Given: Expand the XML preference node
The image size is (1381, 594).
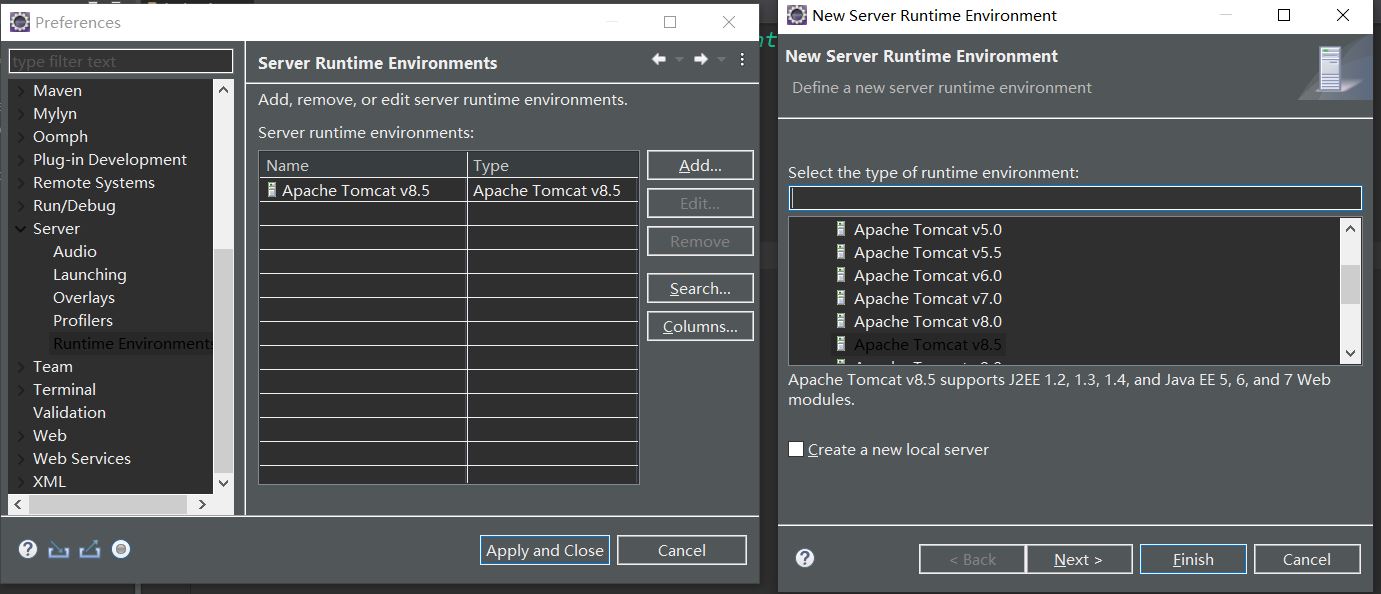Looking at the screenshot, I should (x=22, y=482).
